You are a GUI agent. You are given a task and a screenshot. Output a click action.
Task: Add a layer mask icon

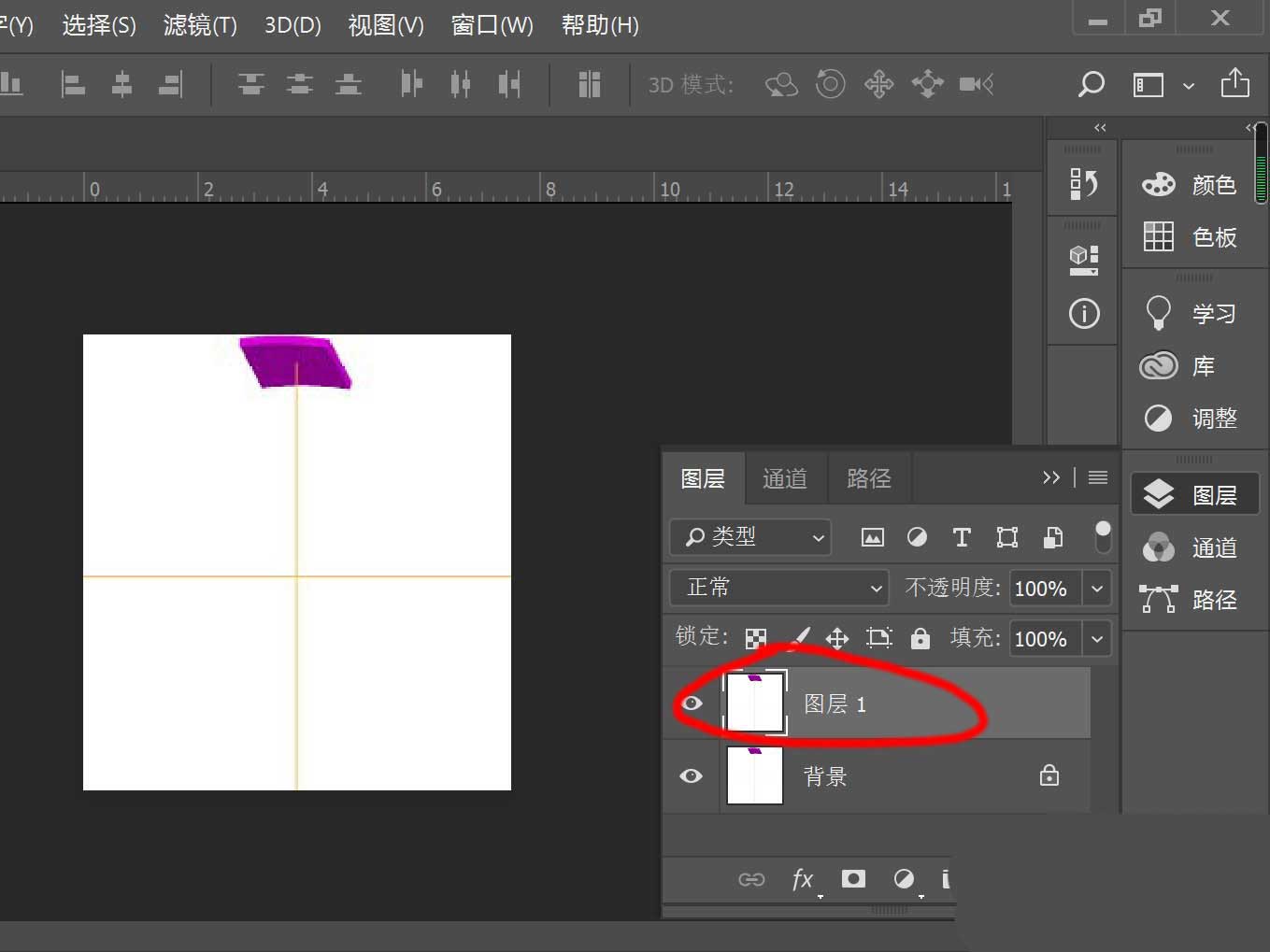[853, 879]
